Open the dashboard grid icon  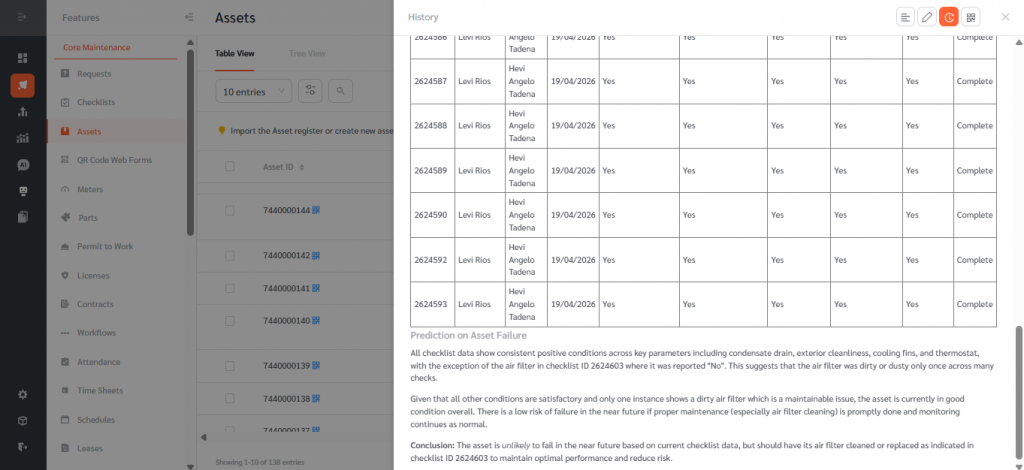23,58
